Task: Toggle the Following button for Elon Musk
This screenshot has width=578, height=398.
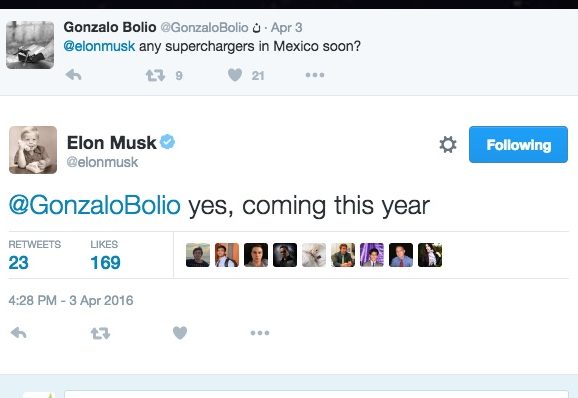Action: pyautogui.click(x=518, y=144)
